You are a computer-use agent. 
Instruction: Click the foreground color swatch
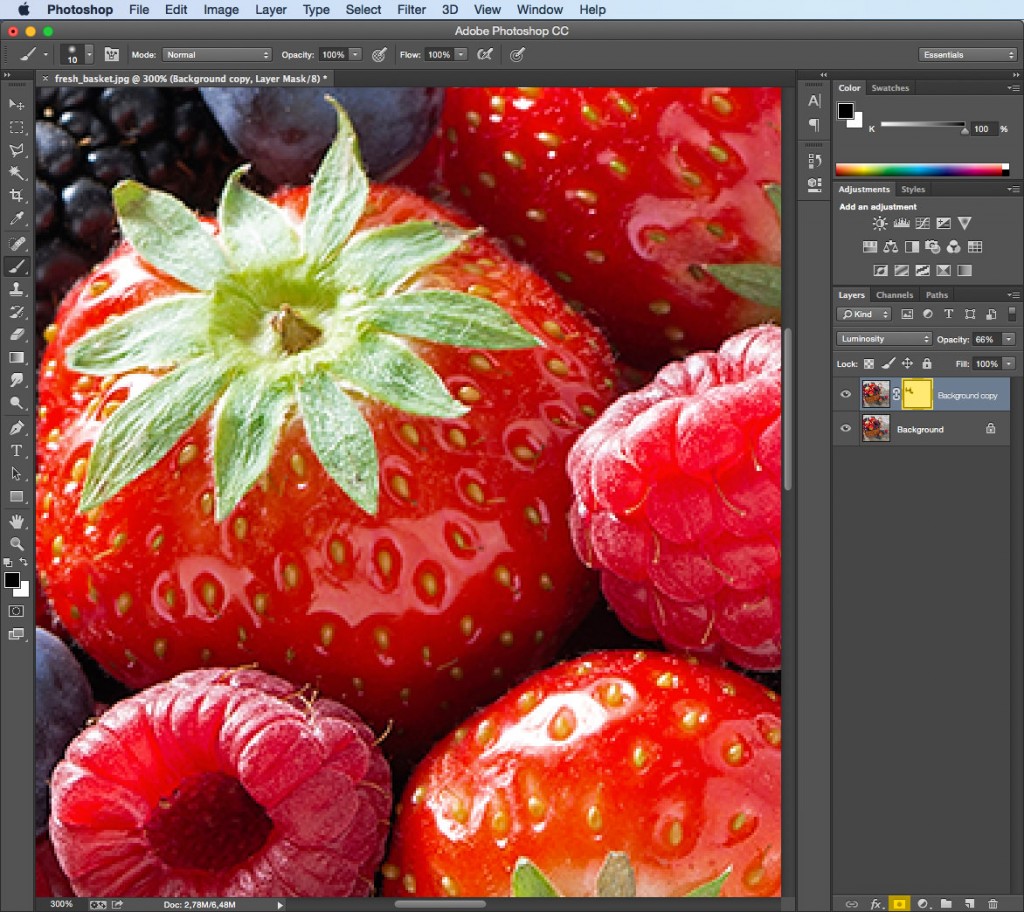click(x=13, y=578)
